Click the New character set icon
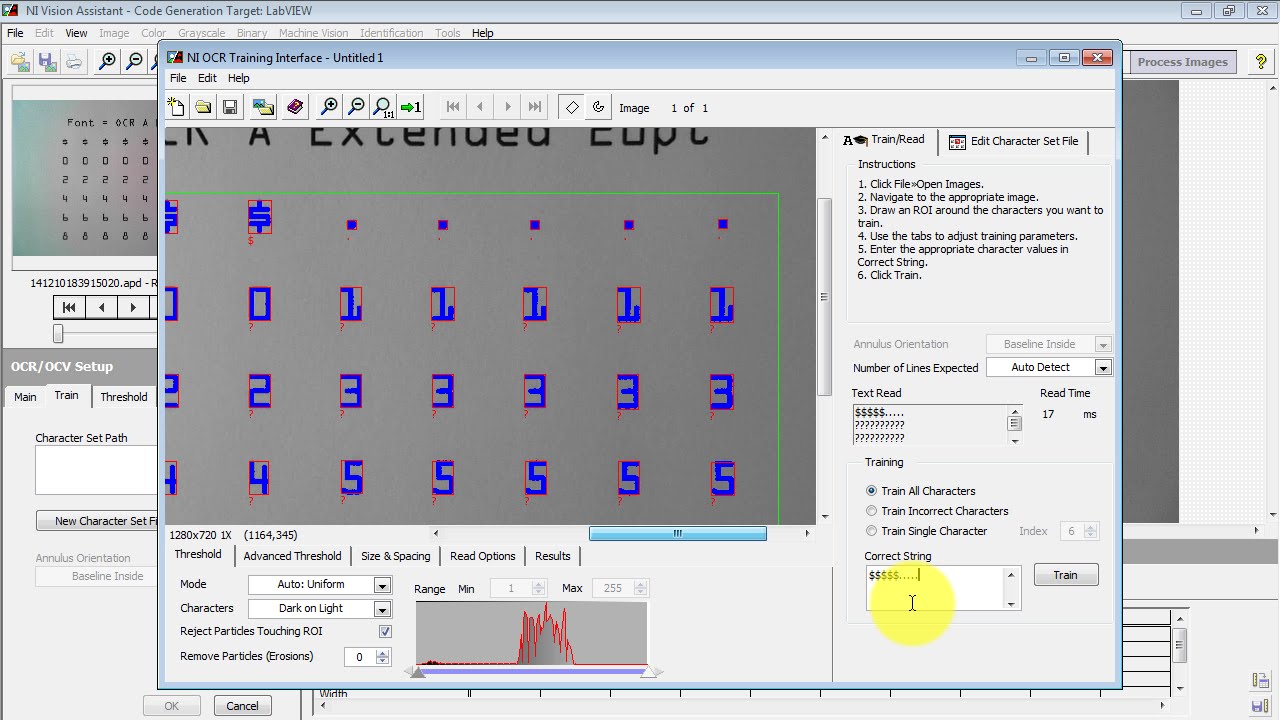Screen dimensions: 1280x720 point(176,107)
